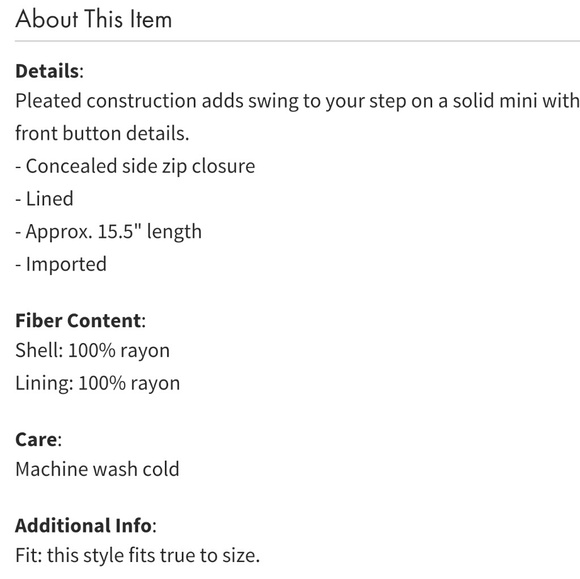The width and height of the screenshot is (580, 579).
Task: Click the About This Item heading
Action: 94,19
